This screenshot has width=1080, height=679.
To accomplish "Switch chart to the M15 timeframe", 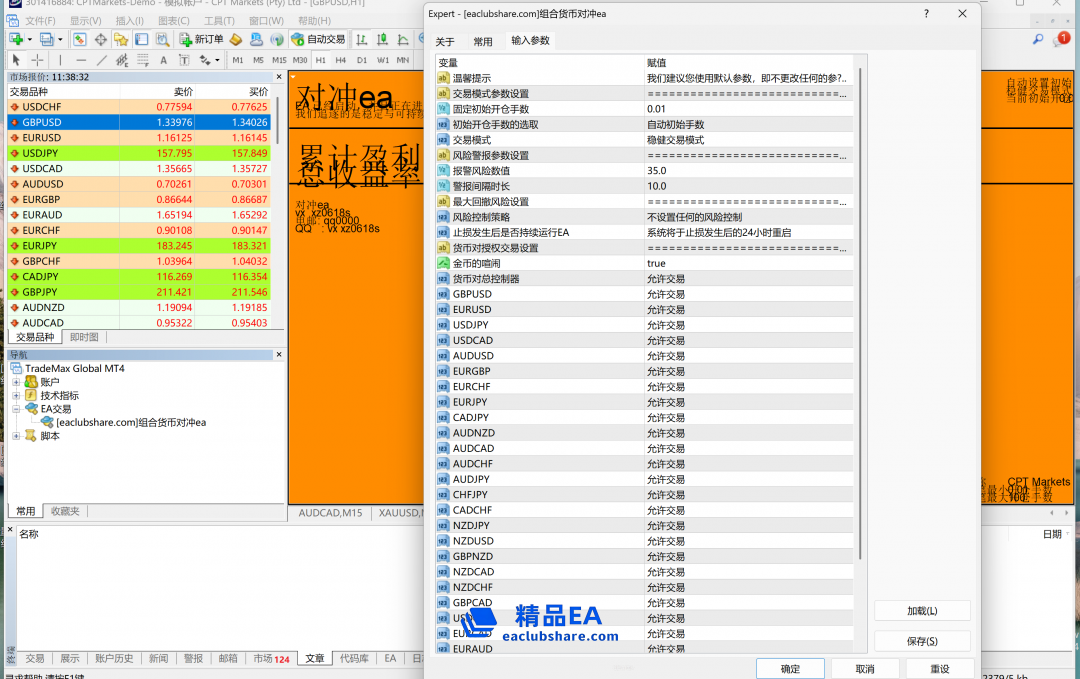I will point(279,60).
